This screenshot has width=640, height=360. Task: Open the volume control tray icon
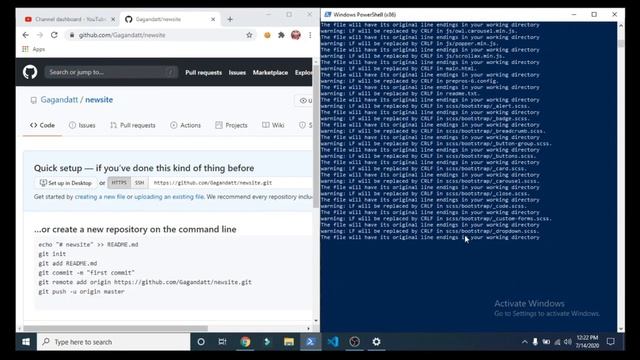pos(568,342)
